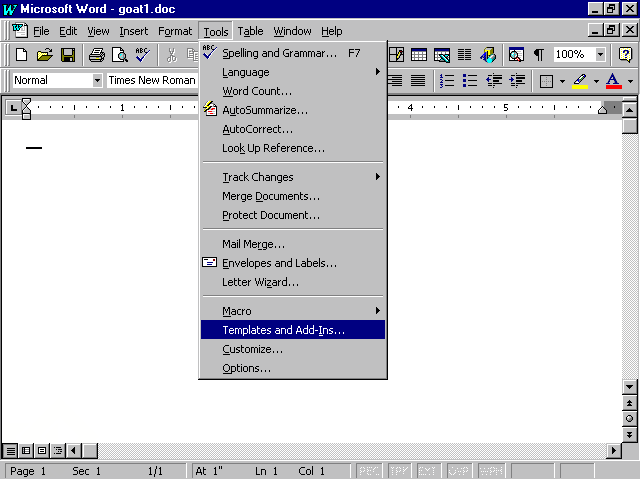Toggle the Document Map icon

click(516, 54)
